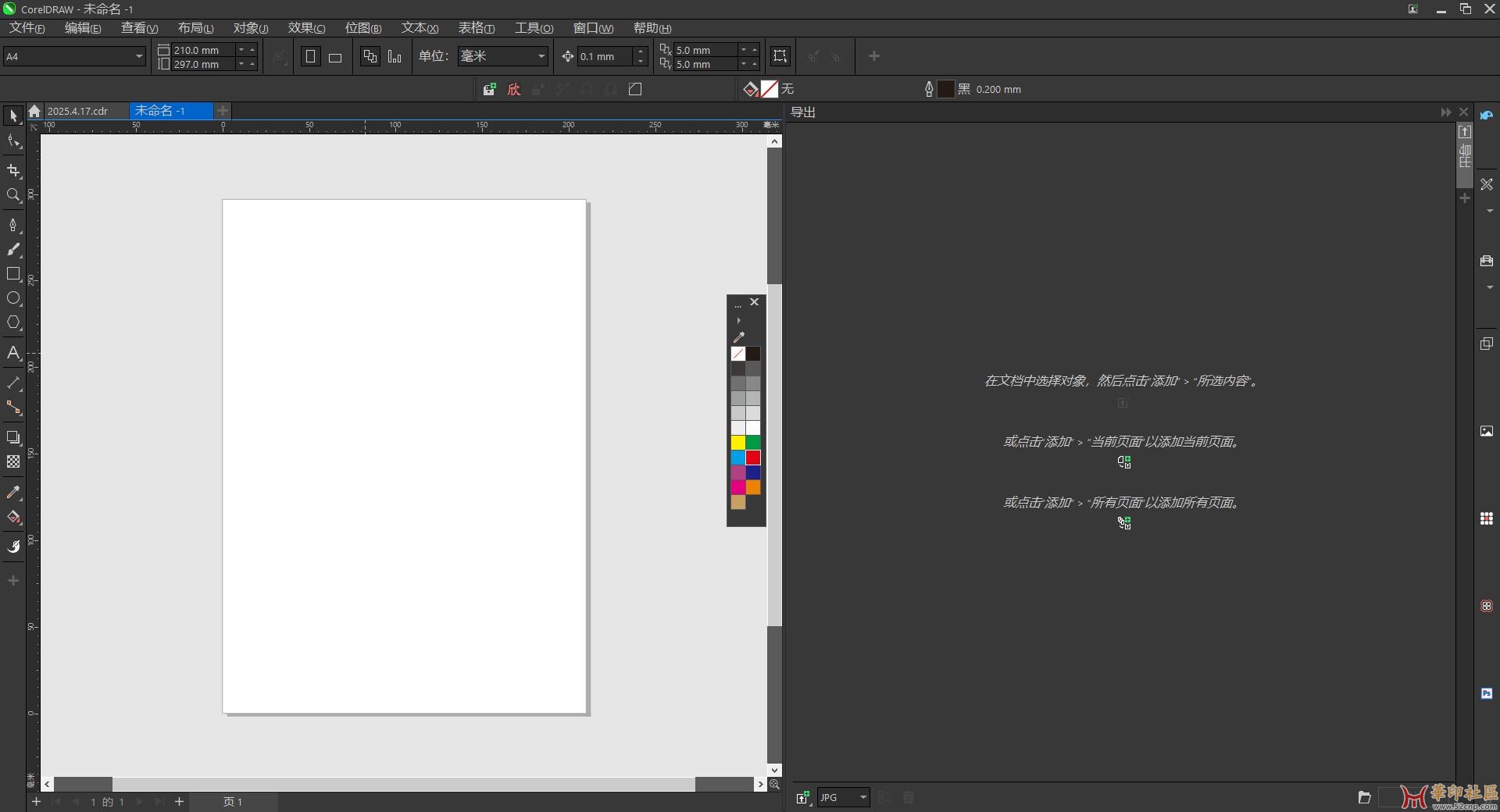
Task: Click the red 欣 toolbar icon
Action: point(513,89)
